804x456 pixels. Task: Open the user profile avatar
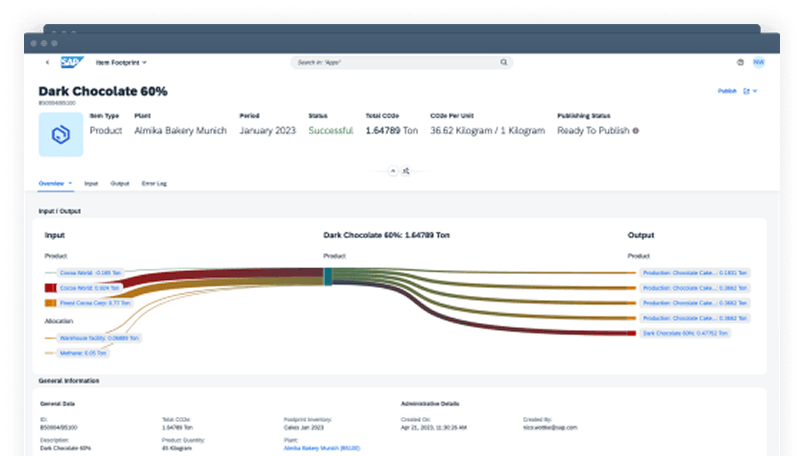tap(758, 62)
